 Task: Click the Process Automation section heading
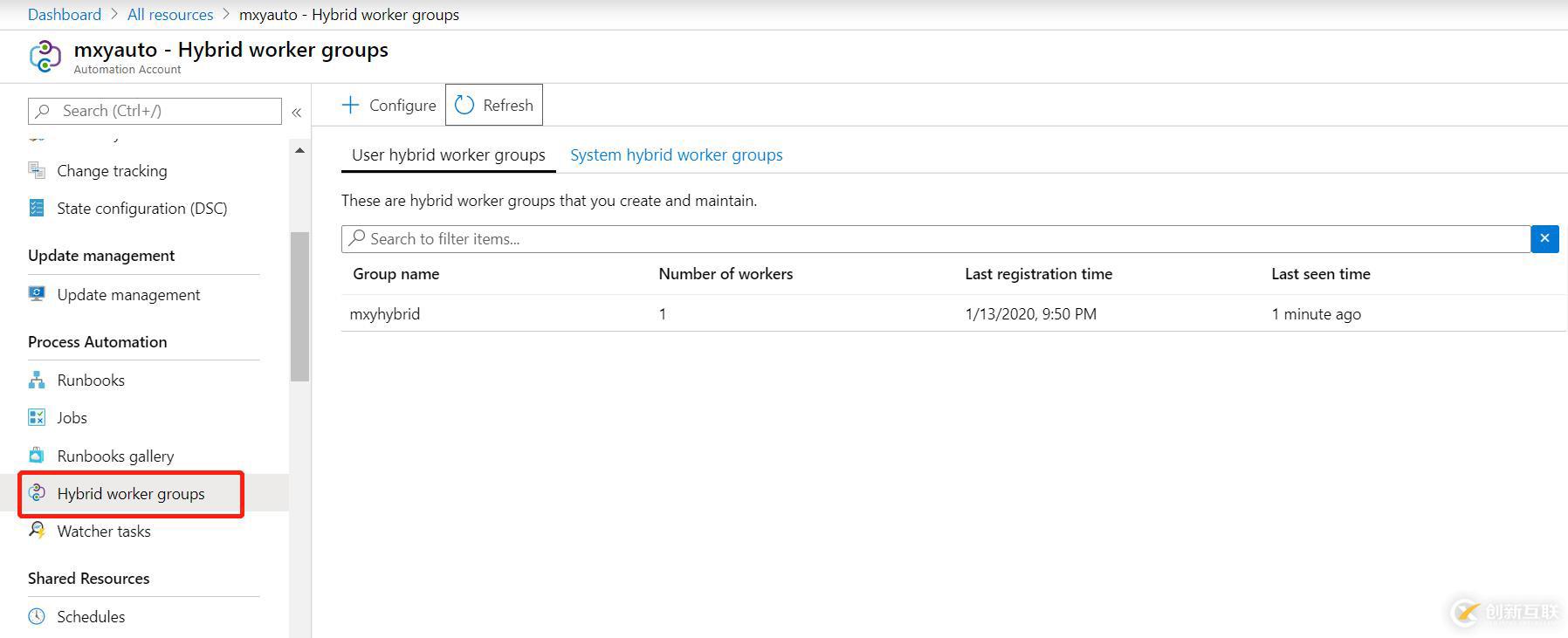pos(98,341)
